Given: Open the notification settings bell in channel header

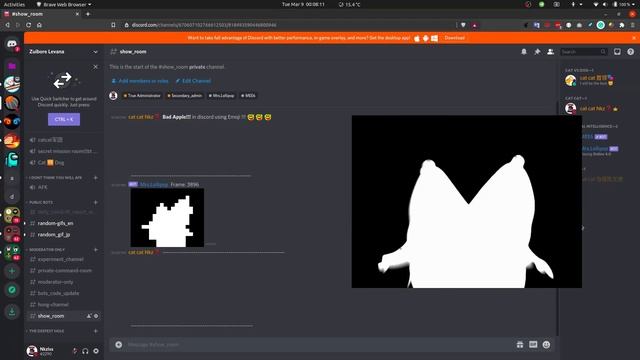Looking at the screenshot, I should 524,52.
